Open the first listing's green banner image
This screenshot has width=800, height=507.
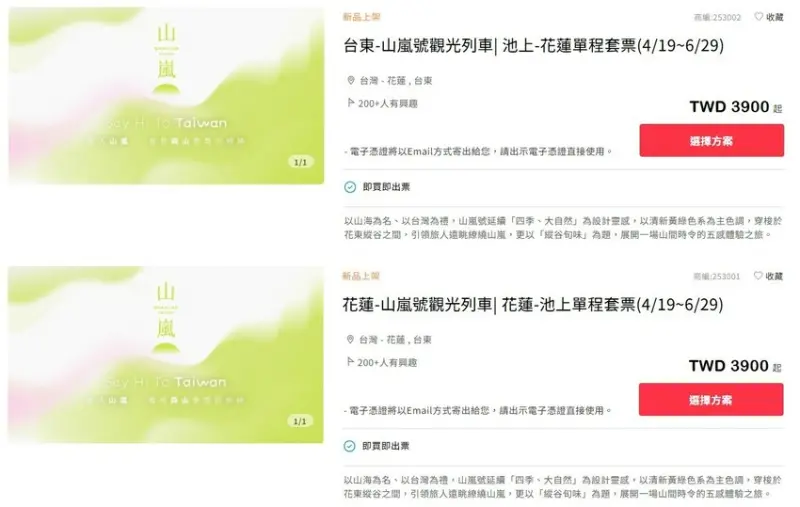pyautogui.click(x=166, y=95)
